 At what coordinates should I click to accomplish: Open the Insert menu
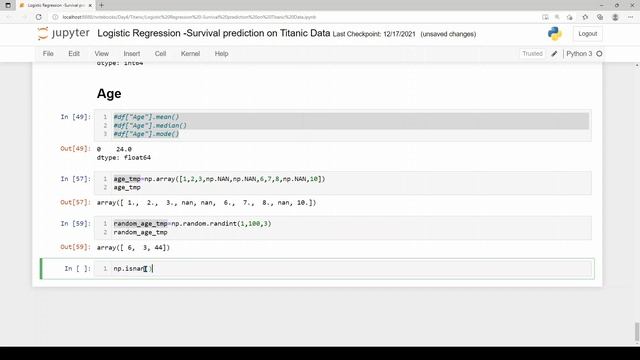point(131,54)
